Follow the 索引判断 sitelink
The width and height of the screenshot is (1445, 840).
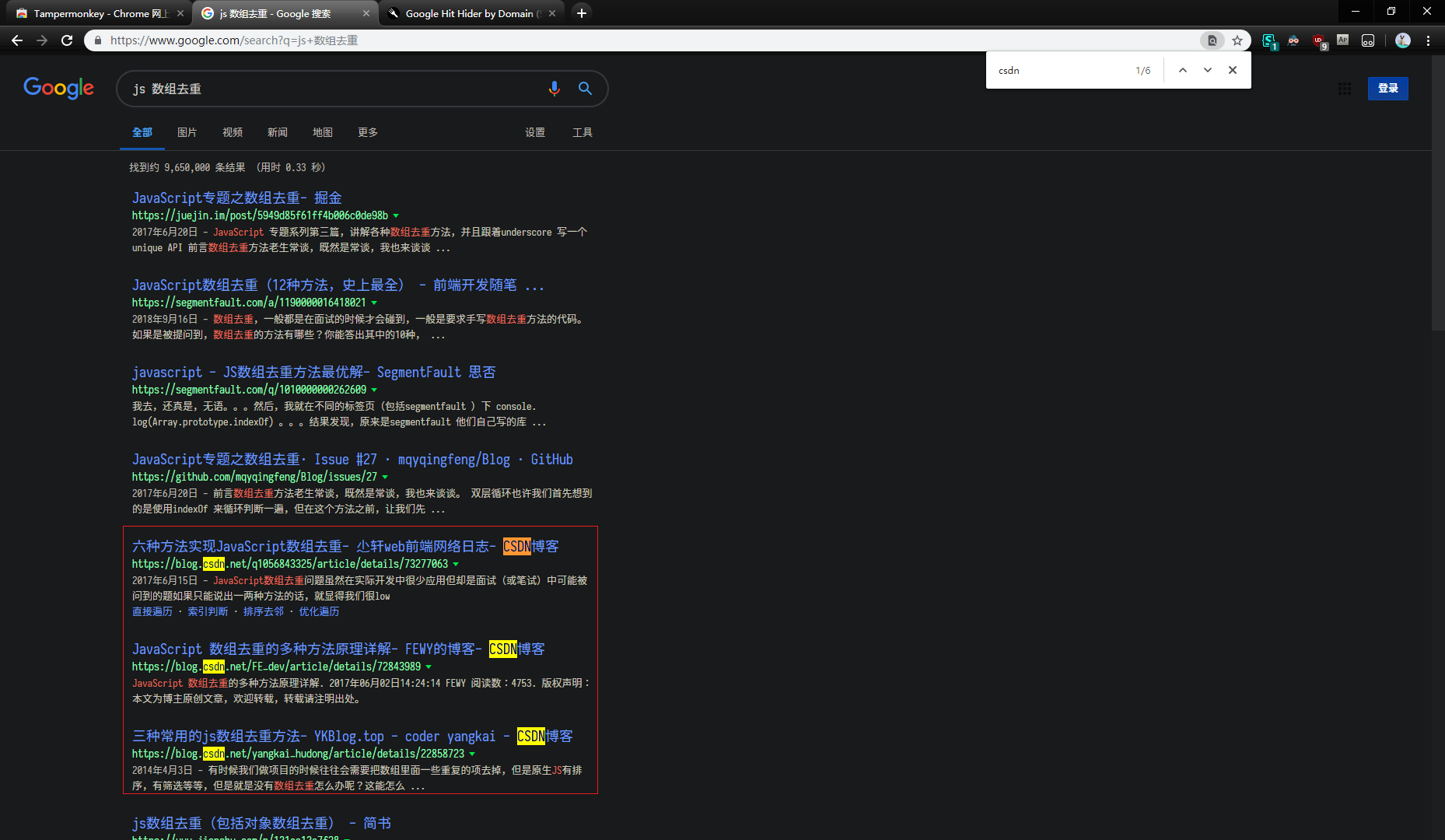[x=208, y=611]
